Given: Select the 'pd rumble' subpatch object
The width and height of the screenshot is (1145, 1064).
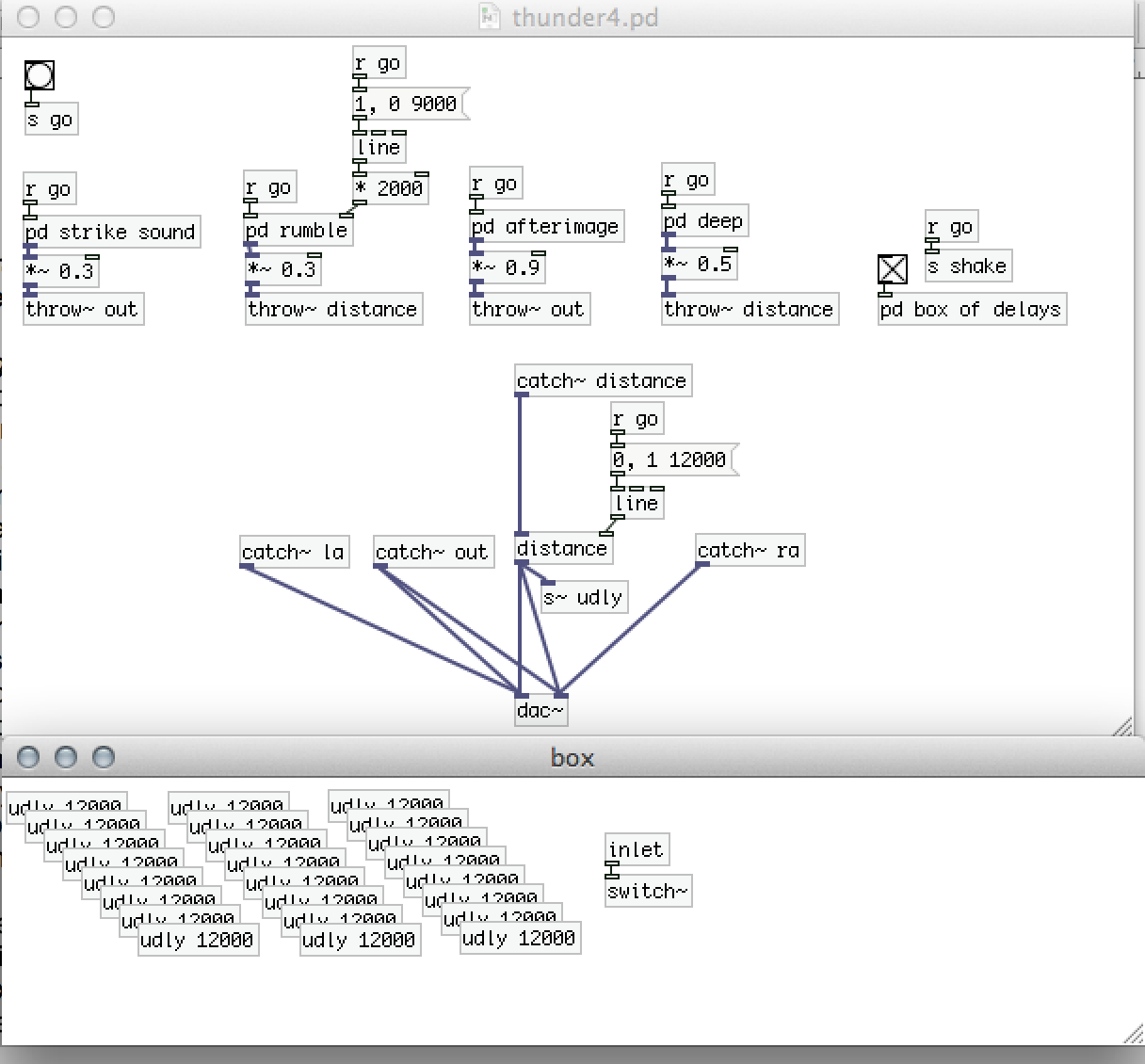Looking at the screenshot, I should (x=298, y=230).
